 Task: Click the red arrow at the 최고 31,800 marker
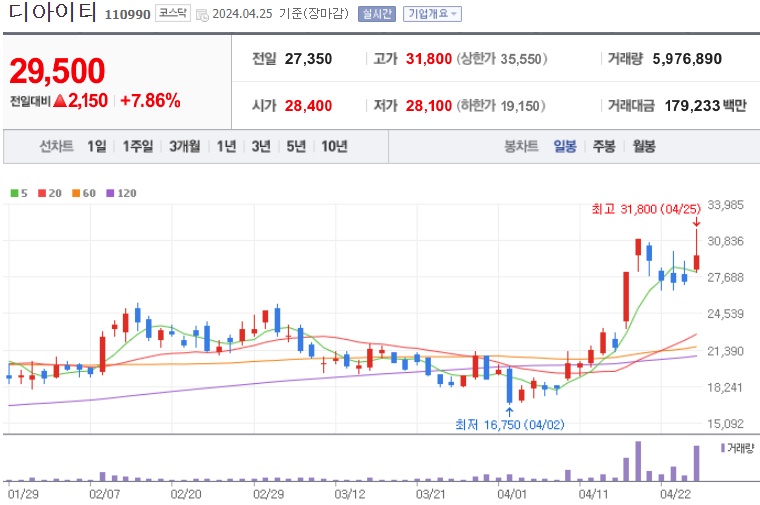pos(697,222)
